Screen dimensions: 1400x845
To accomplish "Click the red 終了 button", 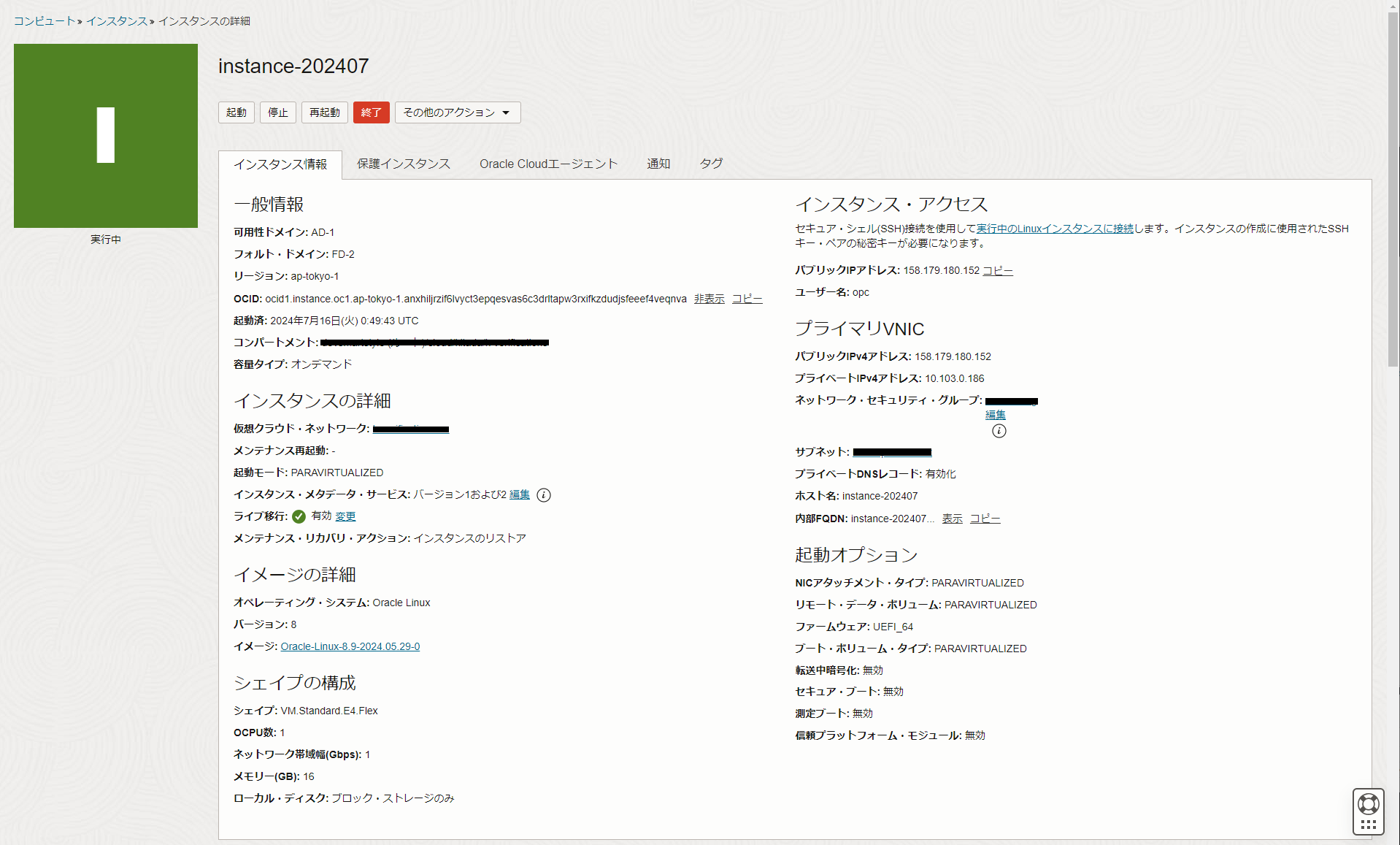I will point(372,112).
